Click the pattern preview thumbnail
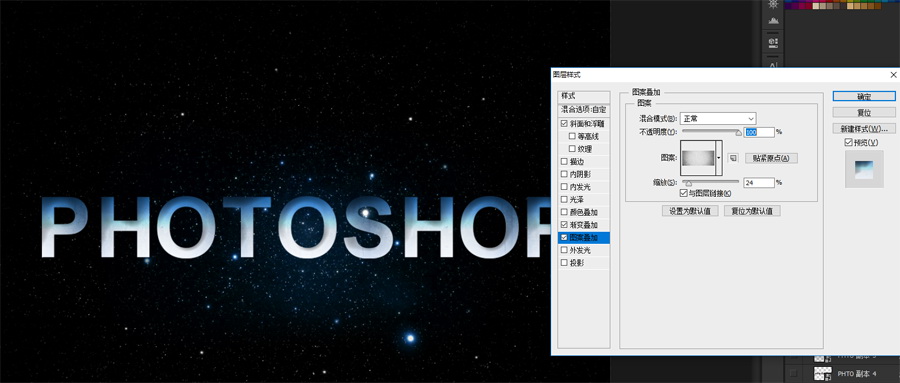The width and height of the screenshot is (900, 383). (x=698, y=157)
